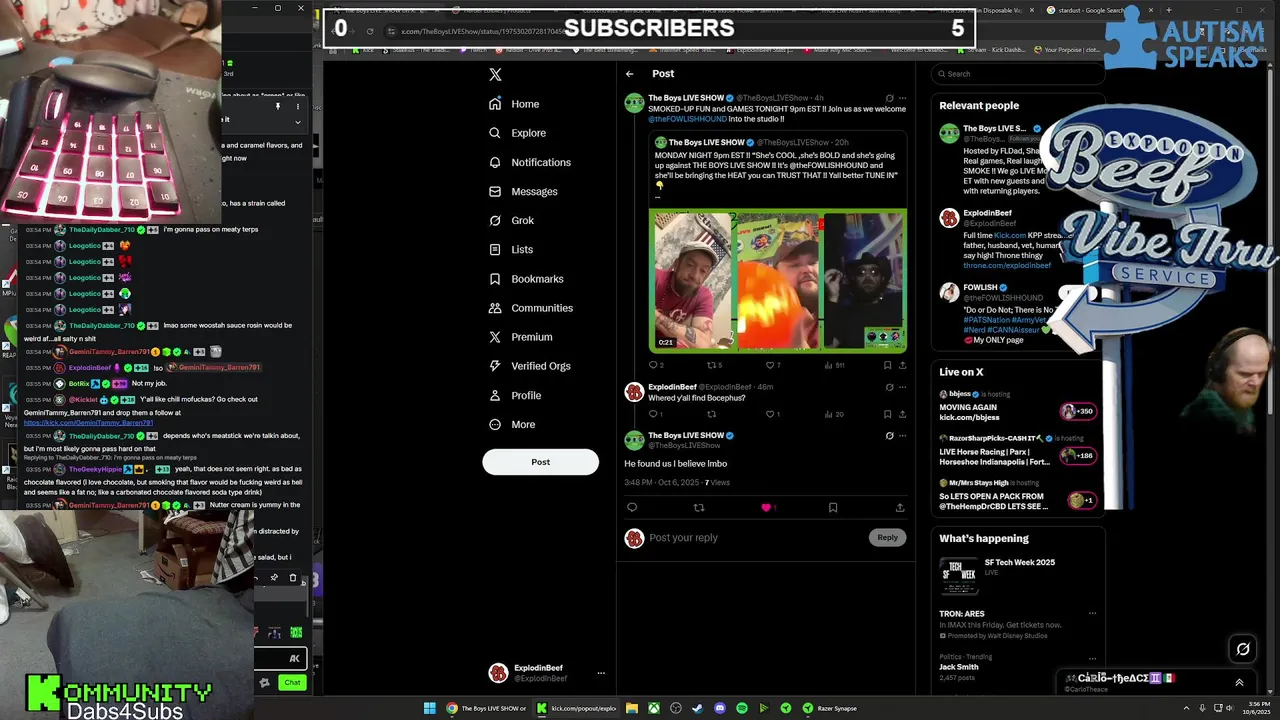Open @theFOWLISHHOUND mention link
1280x720 pixels.
tap(687, 119)
